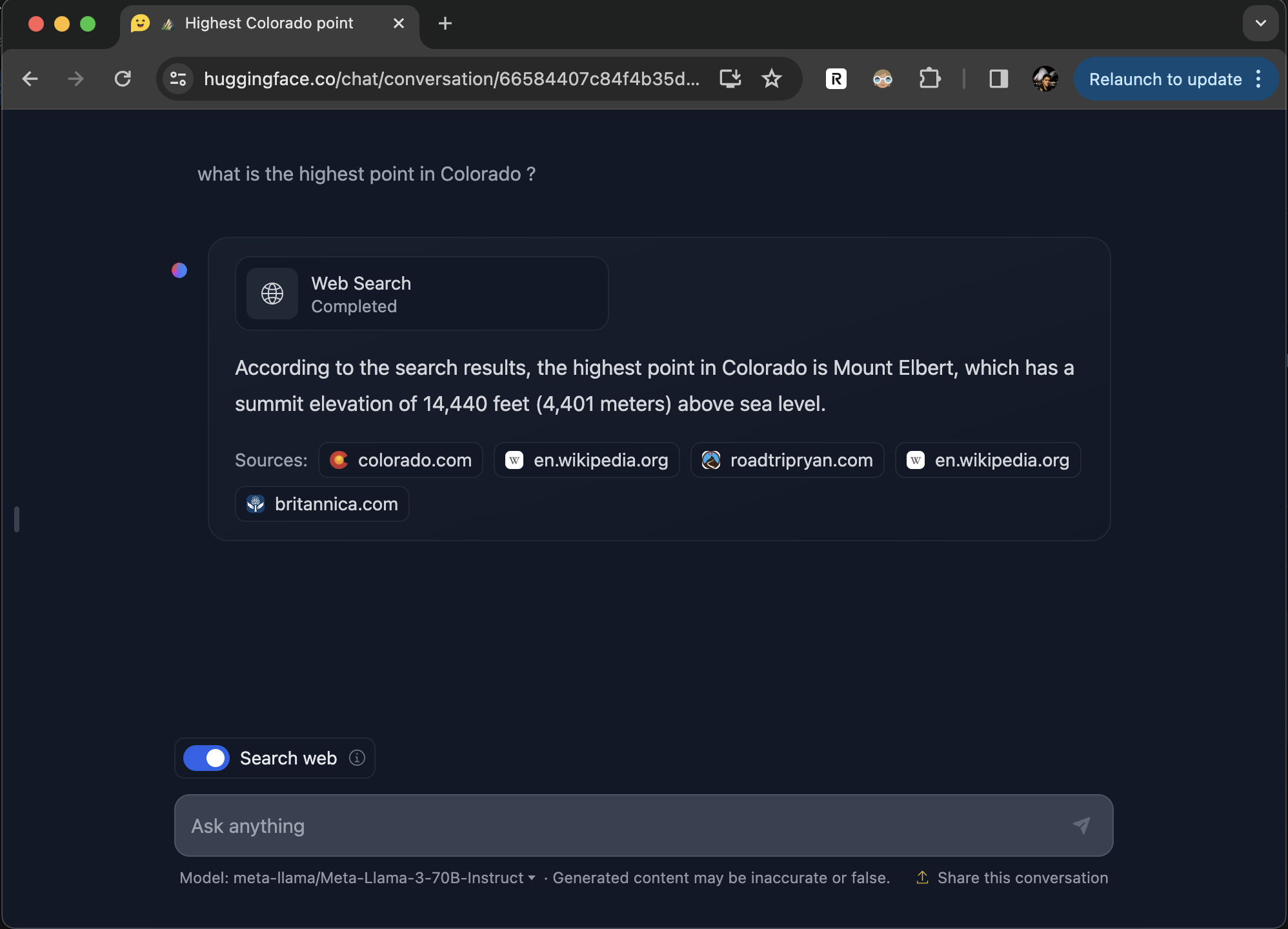Click the site info icon in address bar
This screenshot has height=929, width=1288.
click(178, 79)
